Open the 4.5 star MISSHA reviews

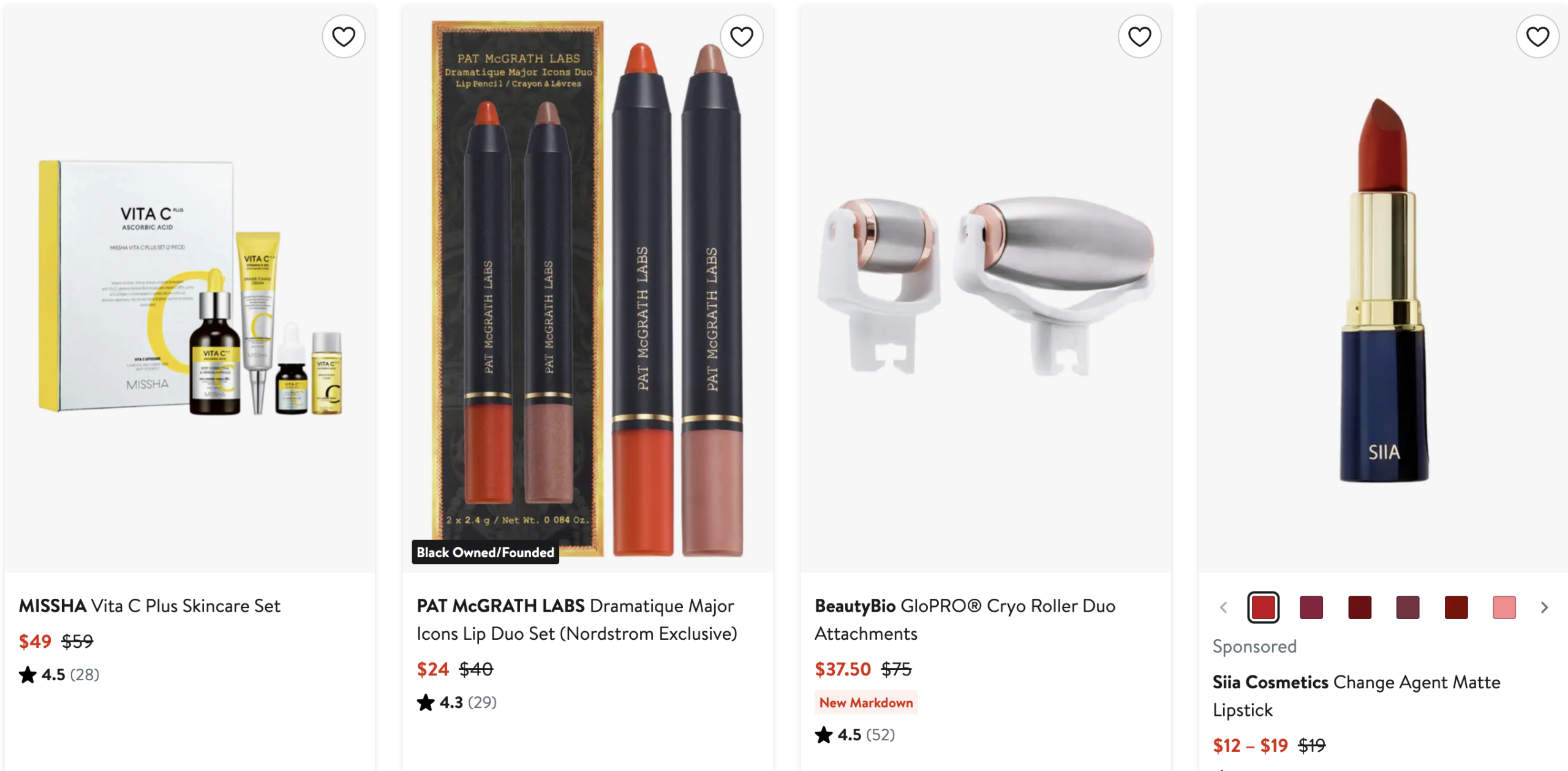[59, 675]
